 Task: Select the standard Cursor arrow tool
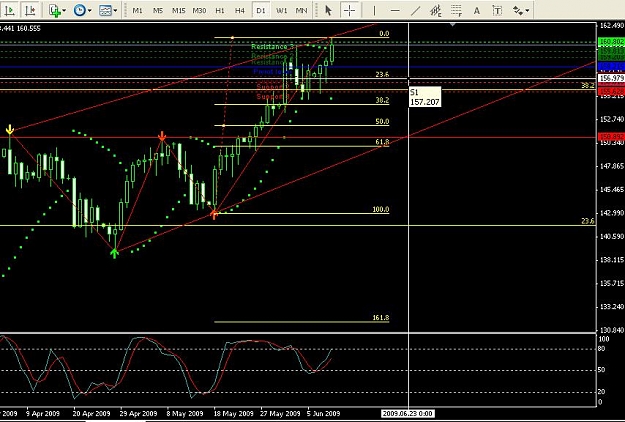click(328, 10)
